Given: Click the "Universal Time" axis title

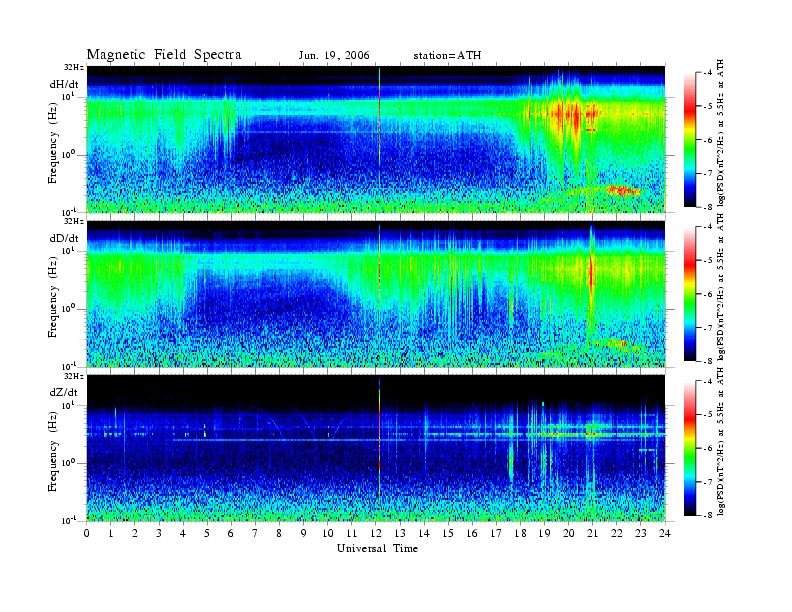Looking at the screenshot, I should (x=377, y=548).
